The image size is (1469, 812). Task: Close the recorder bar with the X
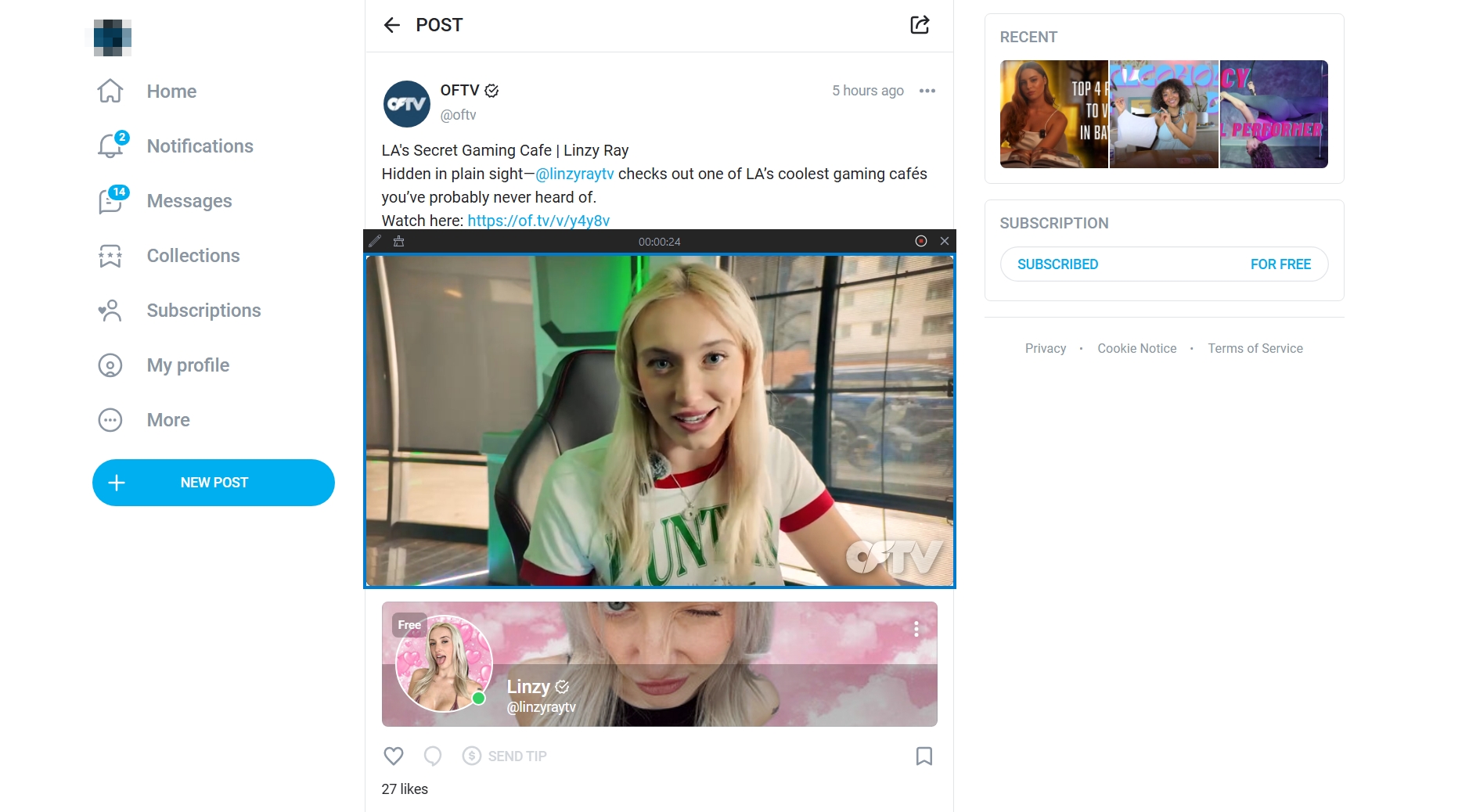[x=945, y=241]
